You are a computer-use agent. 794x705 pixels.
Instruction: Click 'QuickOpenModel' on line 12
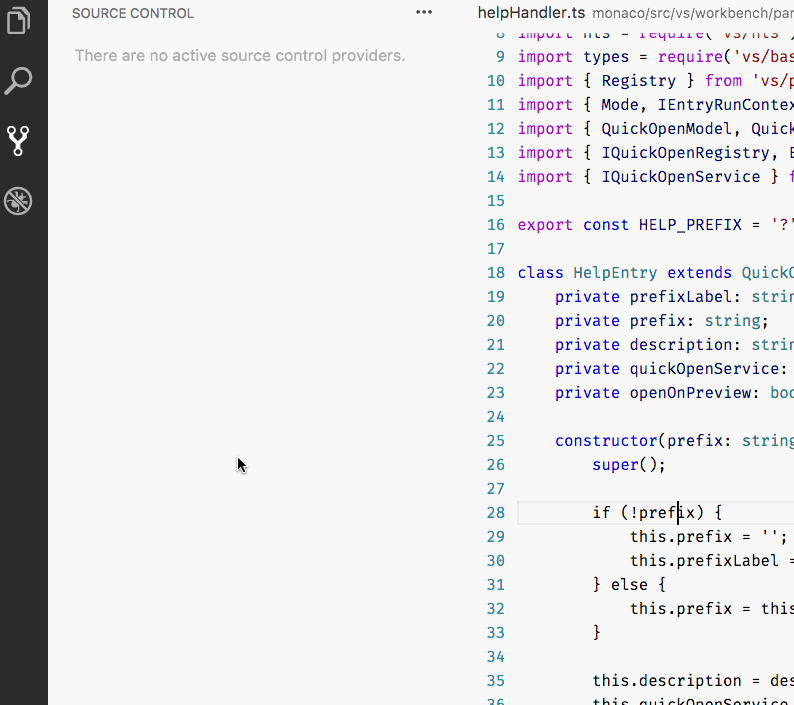pyautogui.click(x=666, y=129)
